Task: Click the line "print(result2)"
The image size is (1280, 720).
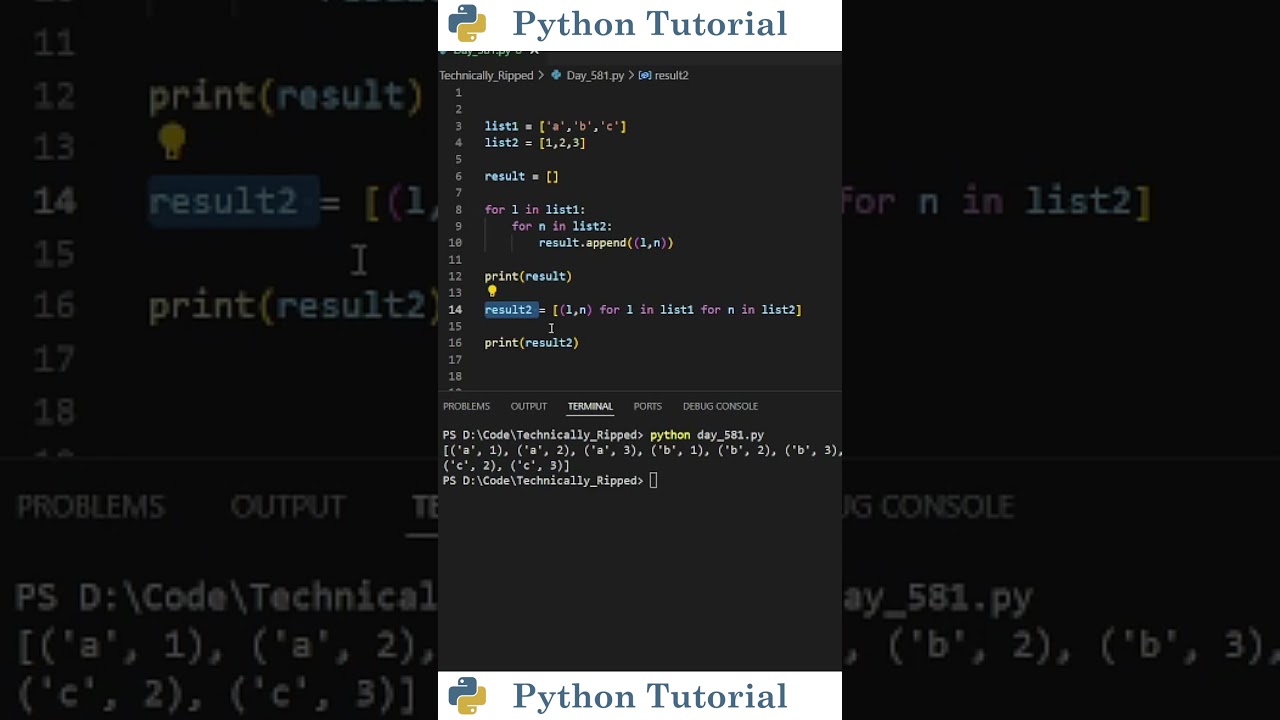Action: point(531,343)
